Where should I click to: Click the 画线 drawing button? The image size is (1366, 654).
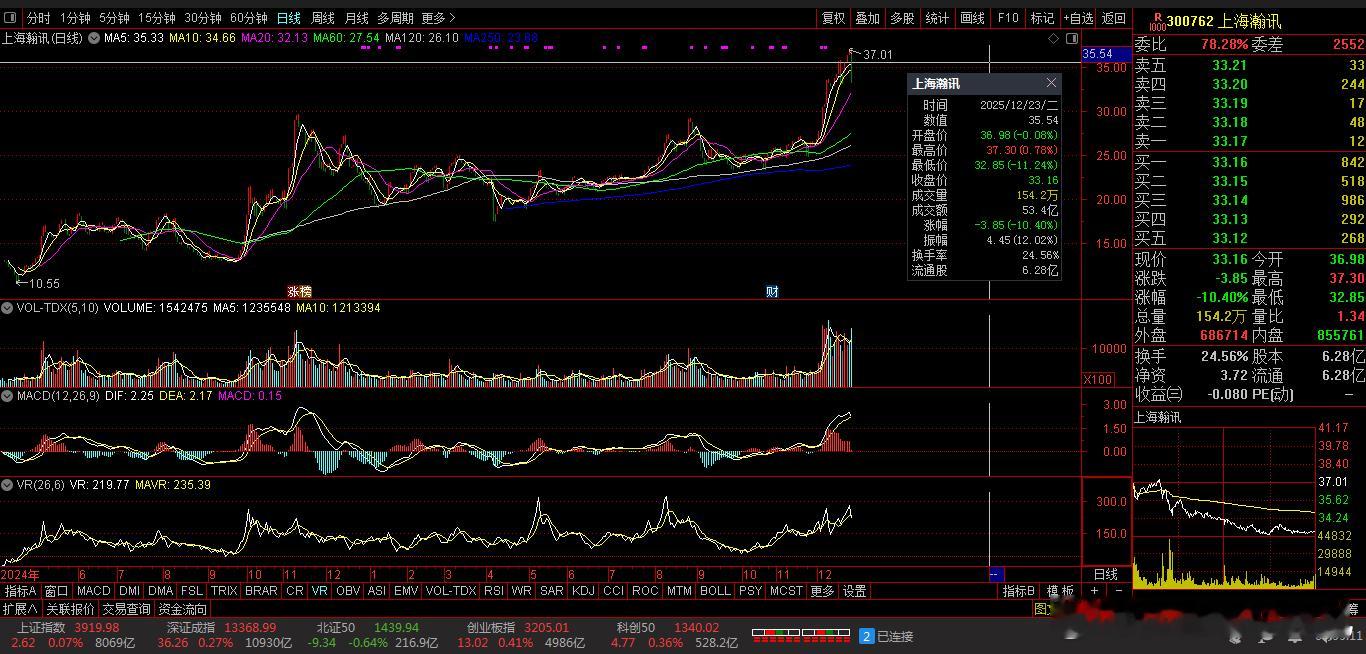point(973,18)
